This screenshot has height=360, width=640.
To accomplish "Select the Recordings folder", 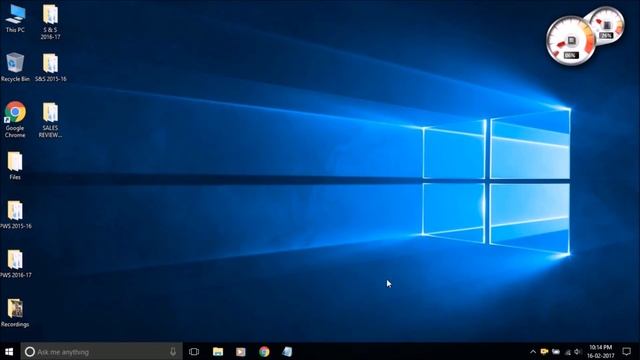I will click(x=15, y=313).
